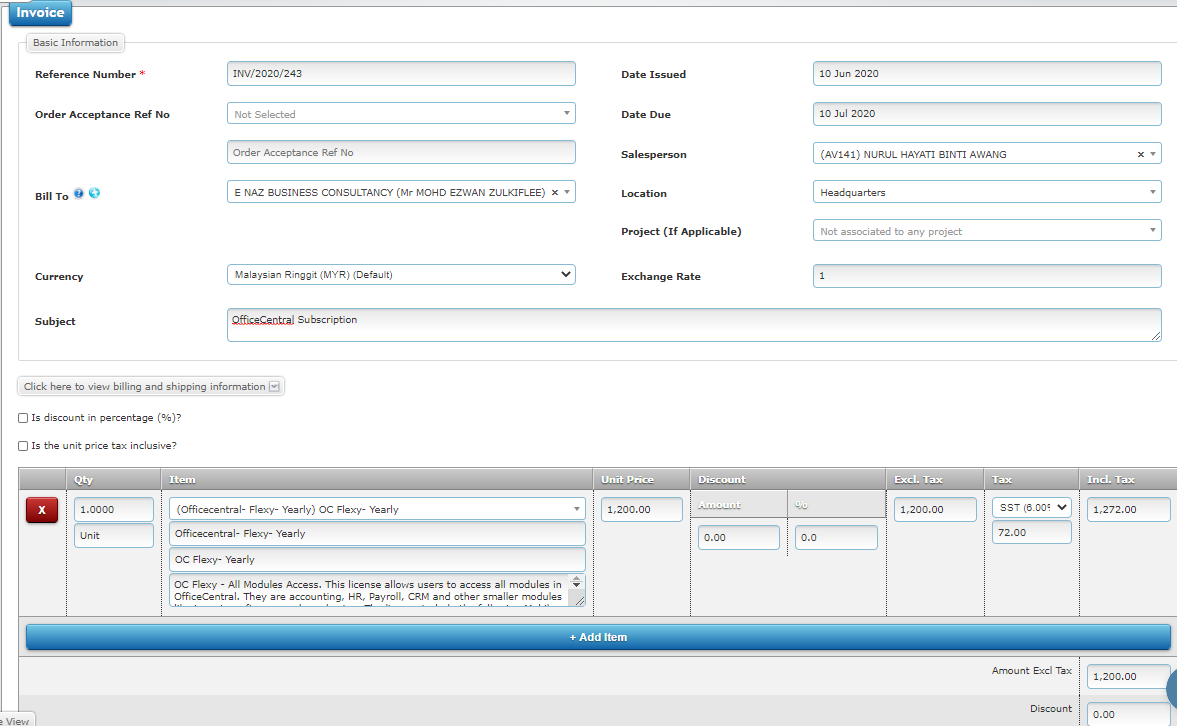Click the Invoice tab header
The image size is (1177, 726).
[x=41, y=13]
